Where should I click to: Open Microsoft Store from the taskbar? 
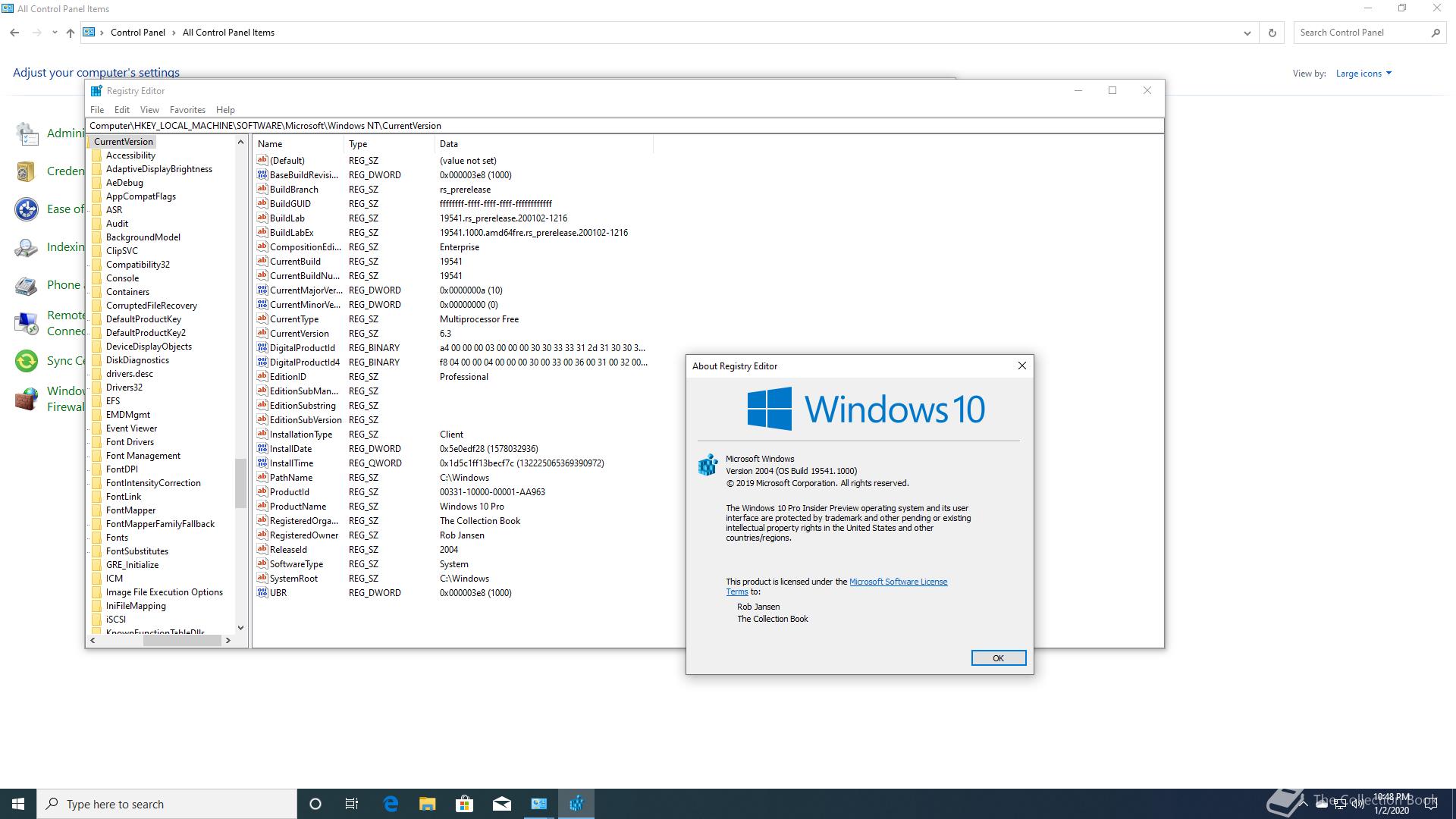[x=464, y=804]
